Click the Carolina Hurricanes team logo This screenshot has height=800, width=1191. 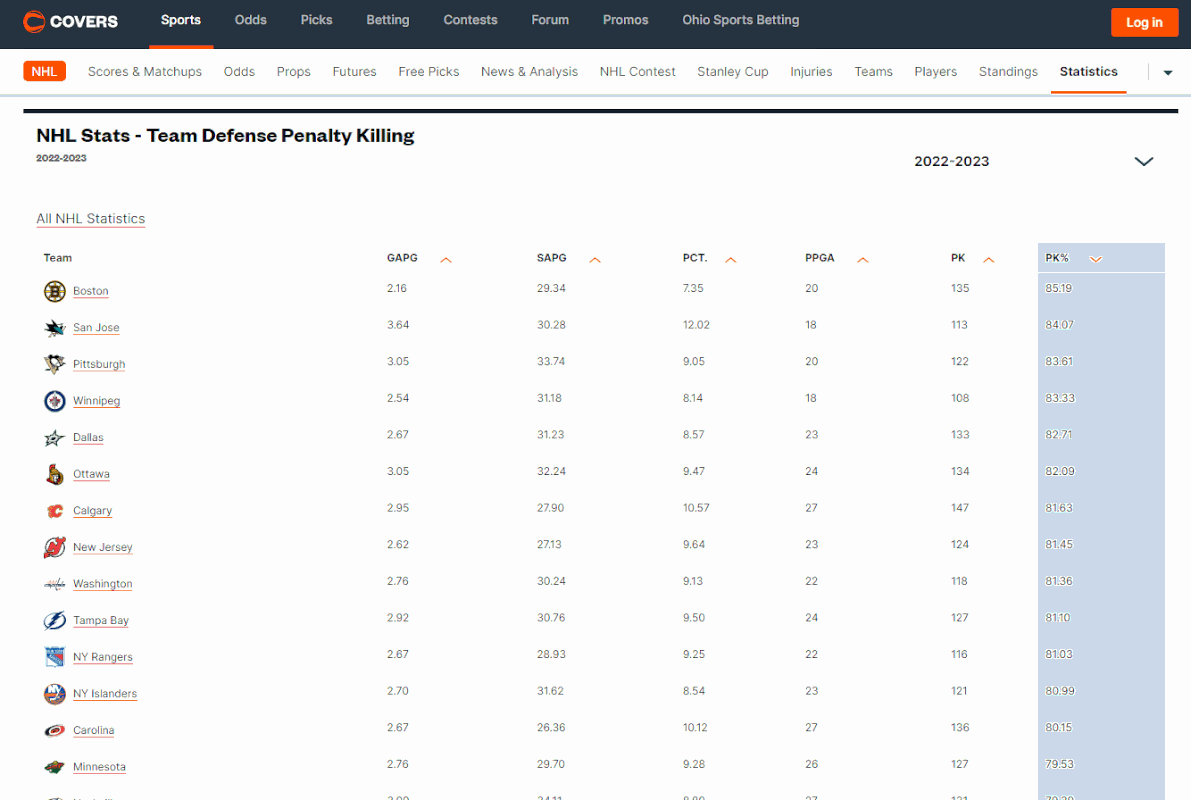55,730
